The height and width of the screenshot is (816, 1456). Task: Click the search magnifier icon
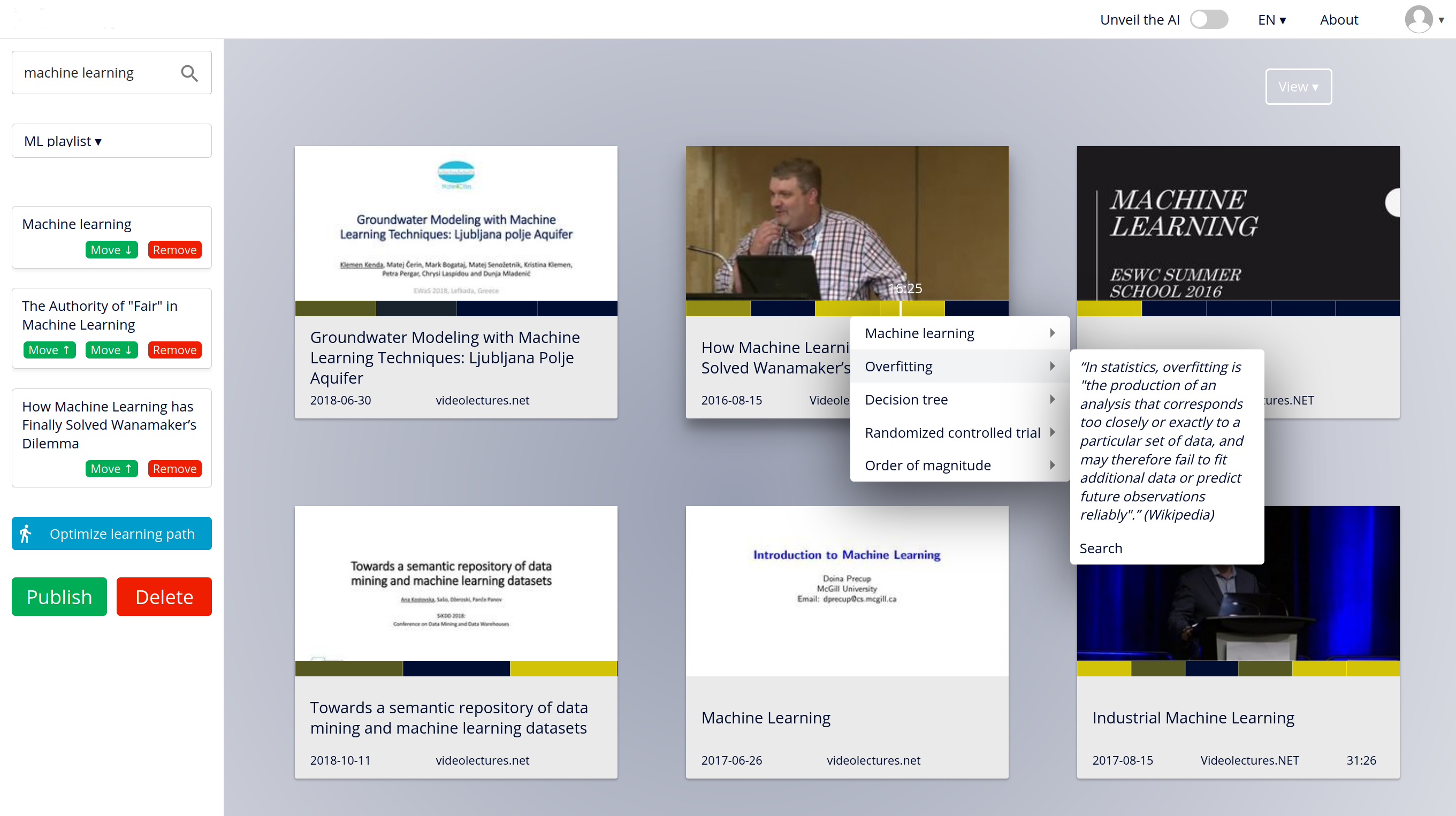click(189, 73)
